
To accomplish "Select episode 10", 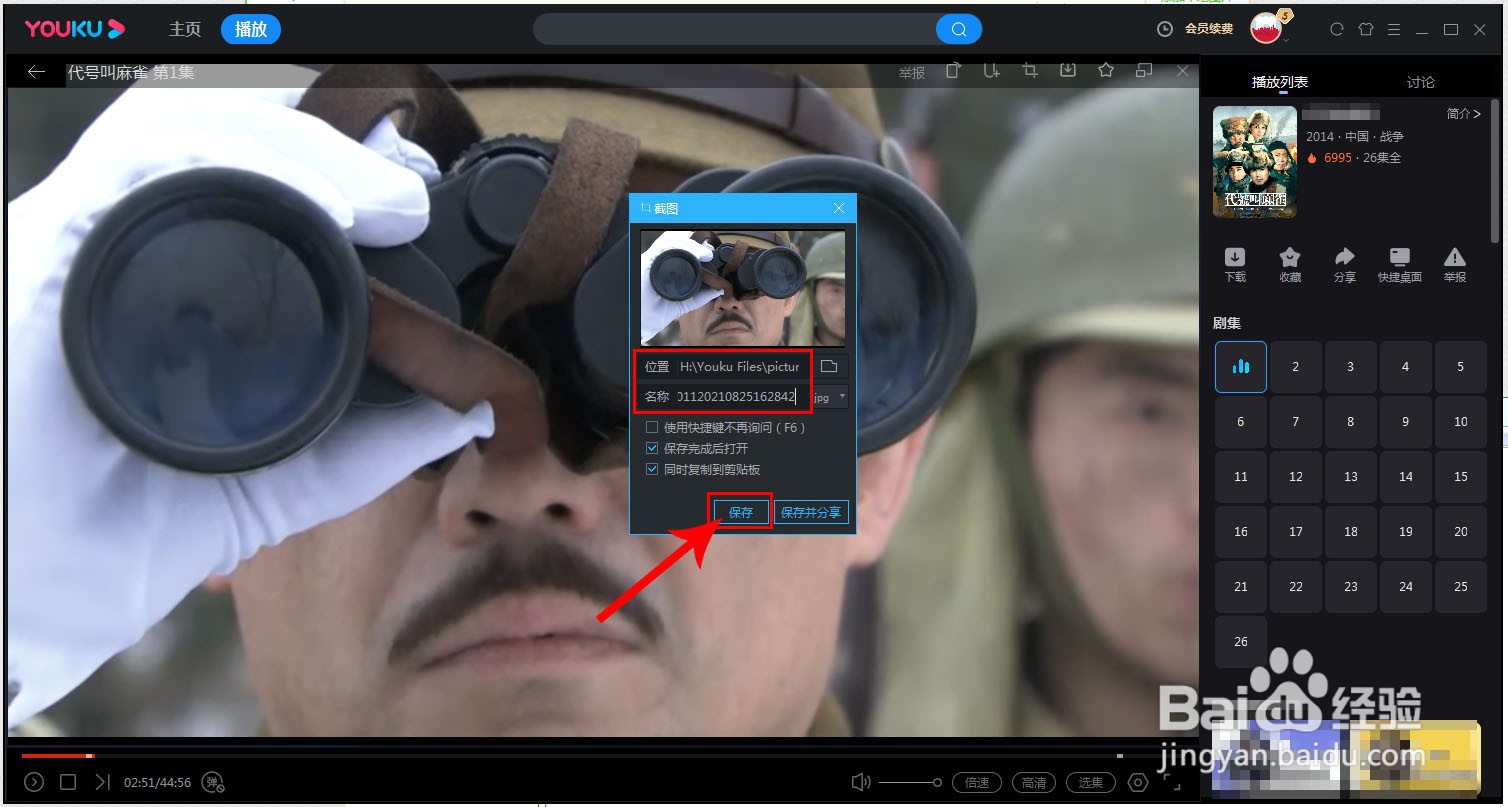I will (1461, 421).
